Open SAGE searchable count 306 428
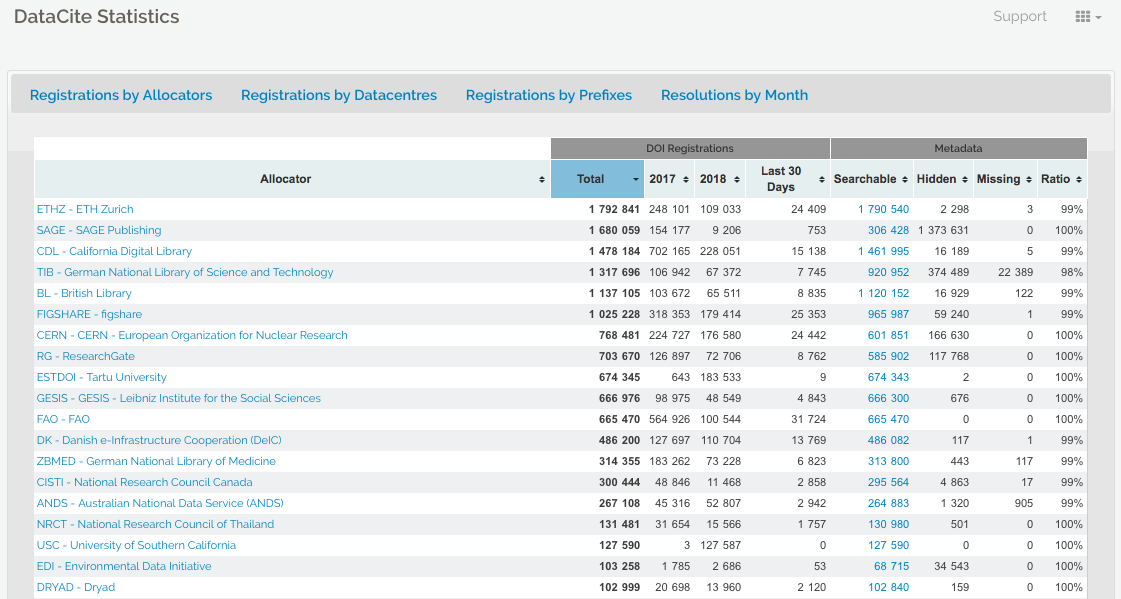 [889, 230]
